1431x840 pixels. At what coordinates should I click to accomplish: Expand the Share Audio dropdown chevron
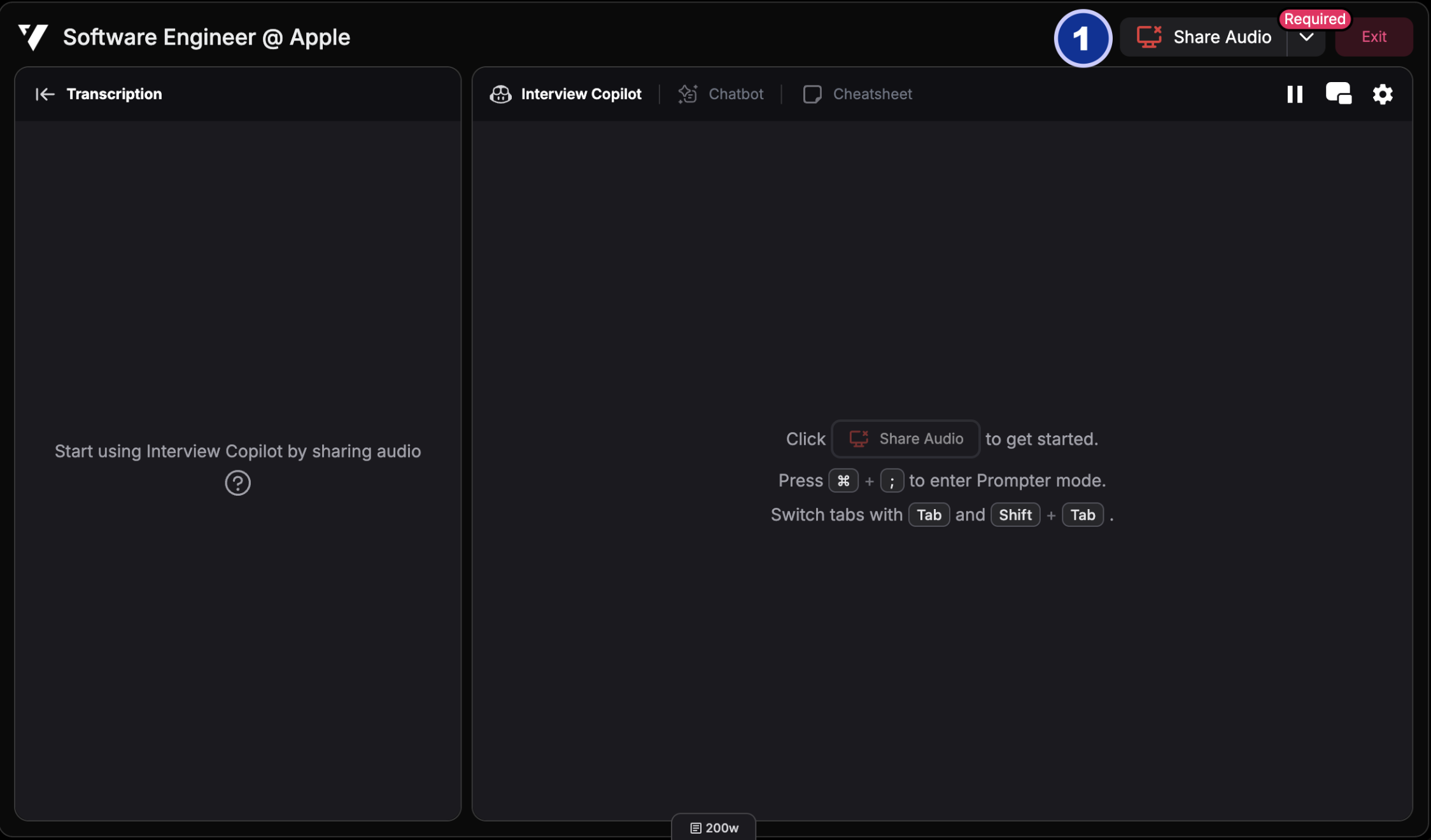[1306, 38]
